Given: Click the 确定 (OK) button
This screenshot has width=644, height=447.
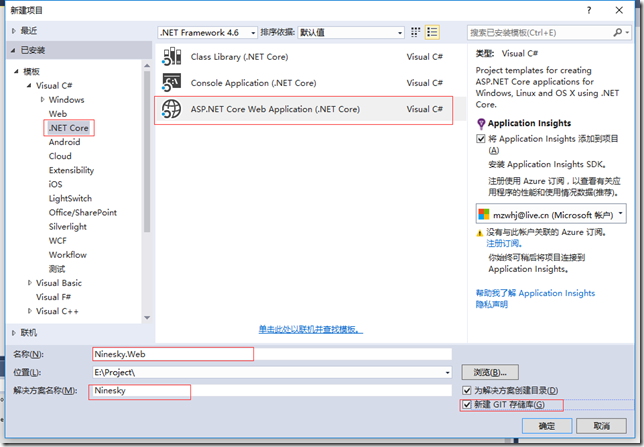Looking at the screenshot, I should coord(547,426).
